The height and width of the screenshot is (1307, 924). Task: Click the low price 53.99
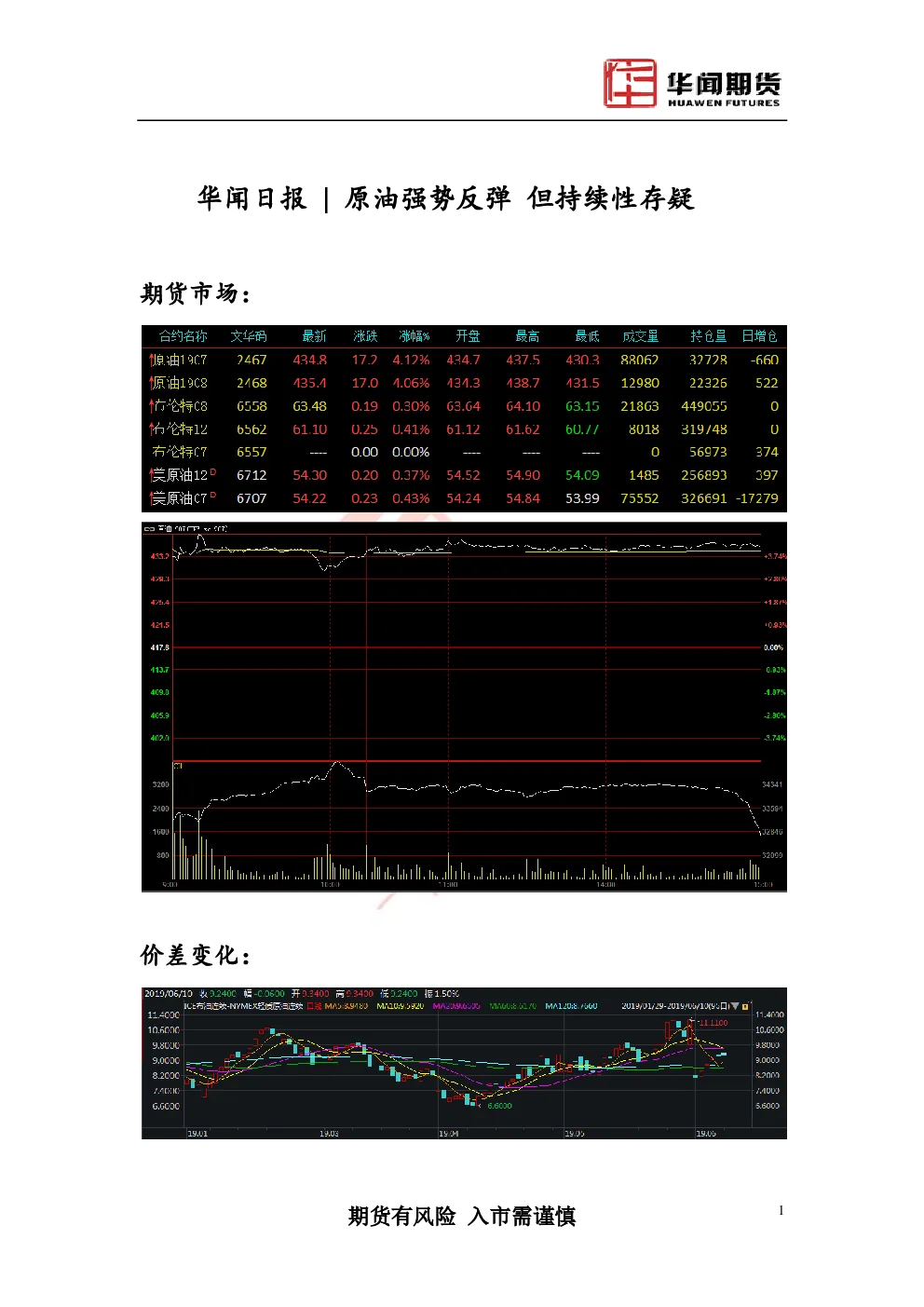[582, 498]
